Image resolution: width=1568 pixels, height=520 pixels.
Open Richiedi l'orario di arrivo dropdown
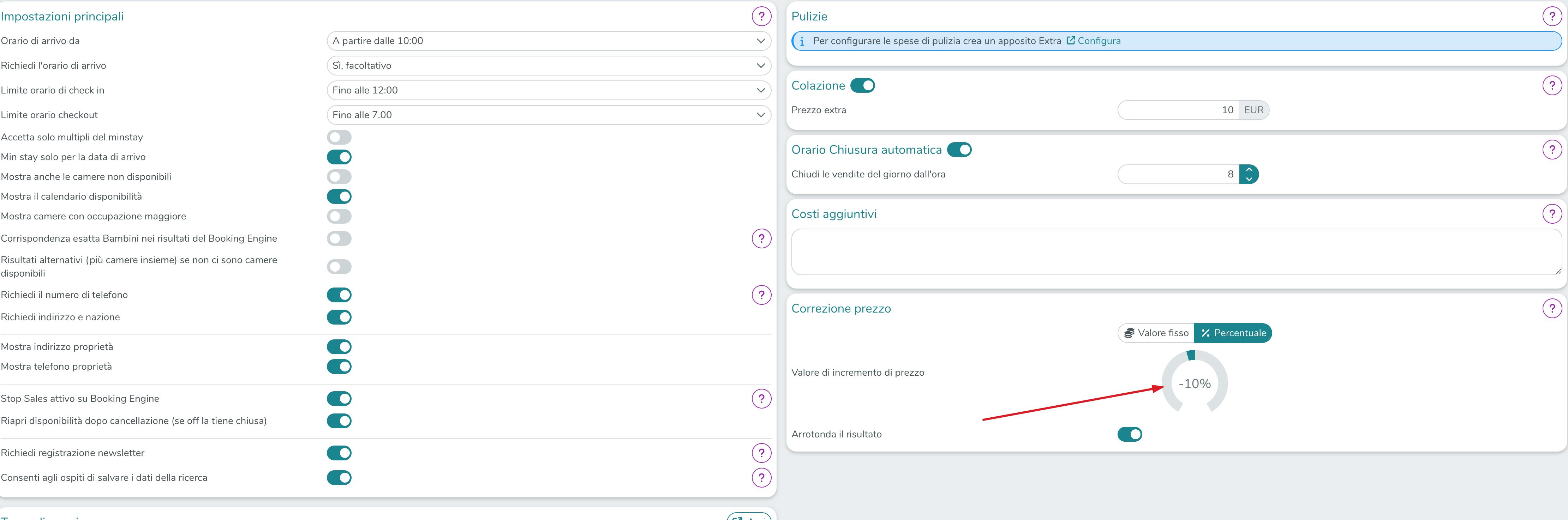[549, 66]
